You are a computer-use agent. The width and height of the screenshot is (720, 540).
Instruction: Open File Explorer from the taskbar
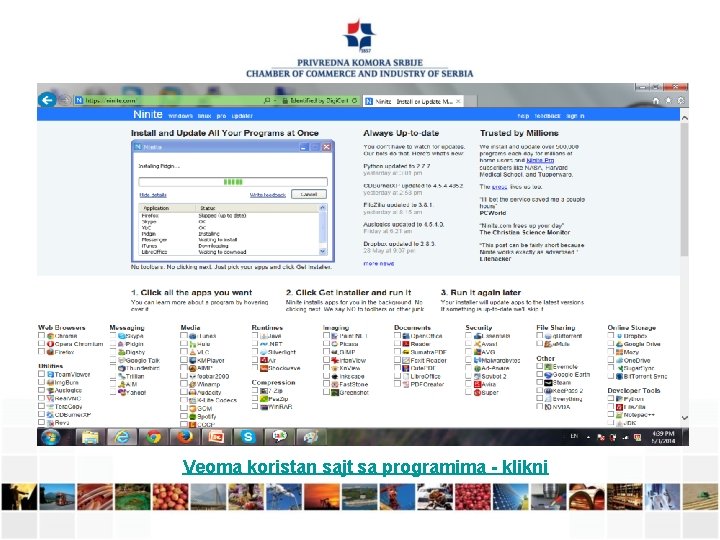(90, 437)
